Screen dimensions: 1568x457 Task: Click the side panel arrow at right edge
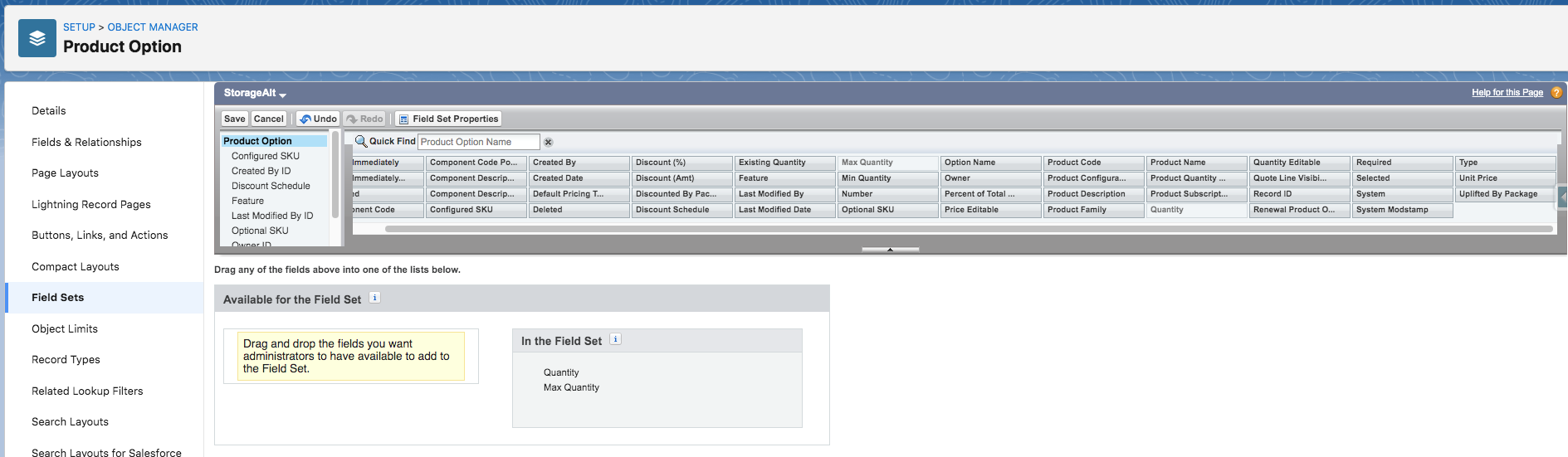(1562, 197)
